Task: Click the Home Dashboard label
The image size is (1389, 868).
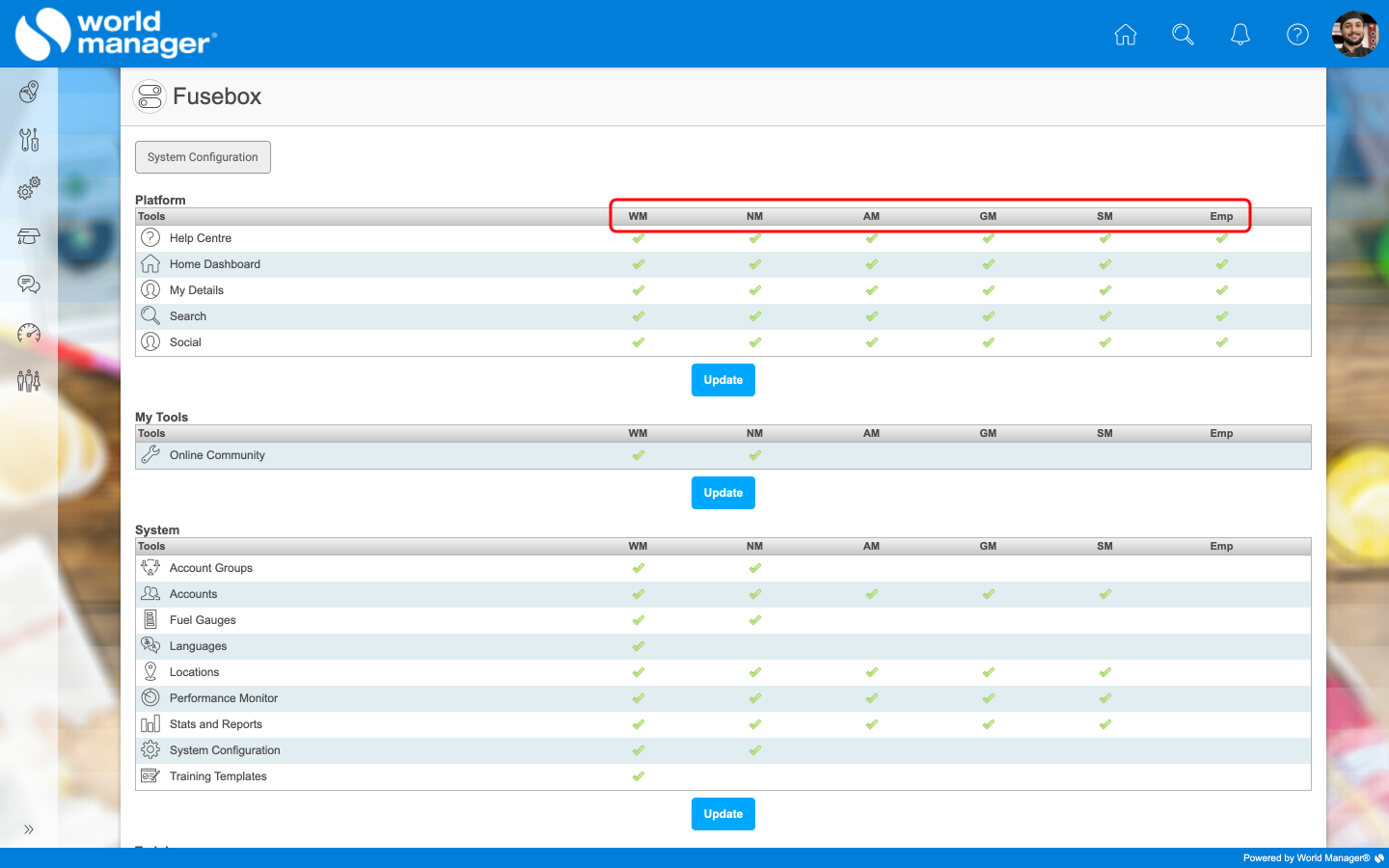Action: point(215,264)
